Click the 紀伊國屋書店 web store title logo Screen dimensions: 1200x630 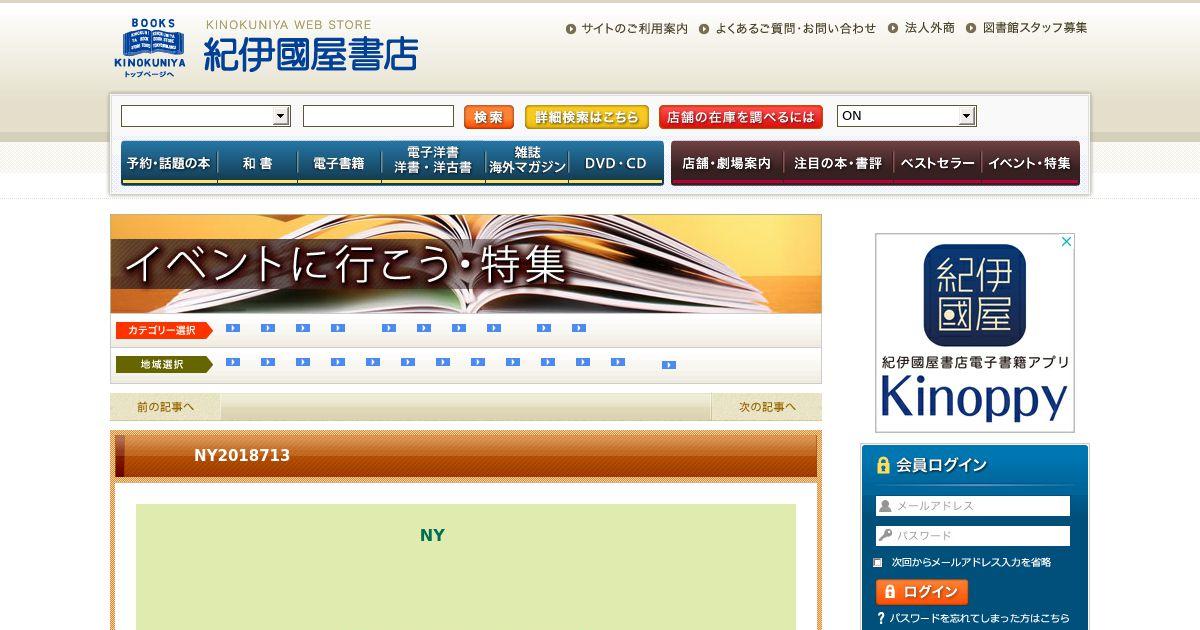tap(310, 47)
